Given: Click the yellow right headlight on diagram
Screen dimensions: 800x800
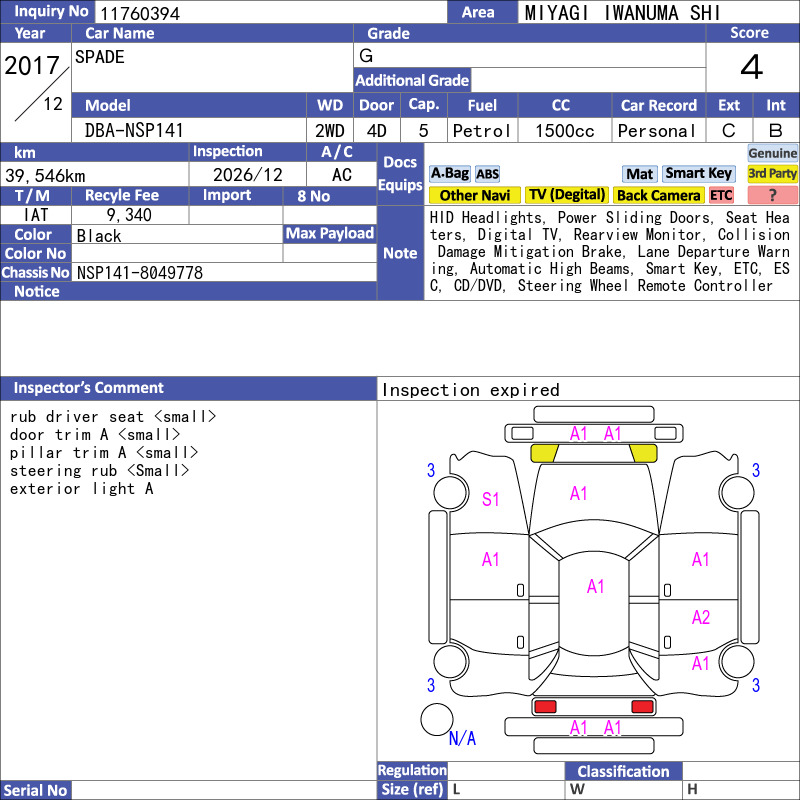Looking at the screenshot, I should (643, 453).
